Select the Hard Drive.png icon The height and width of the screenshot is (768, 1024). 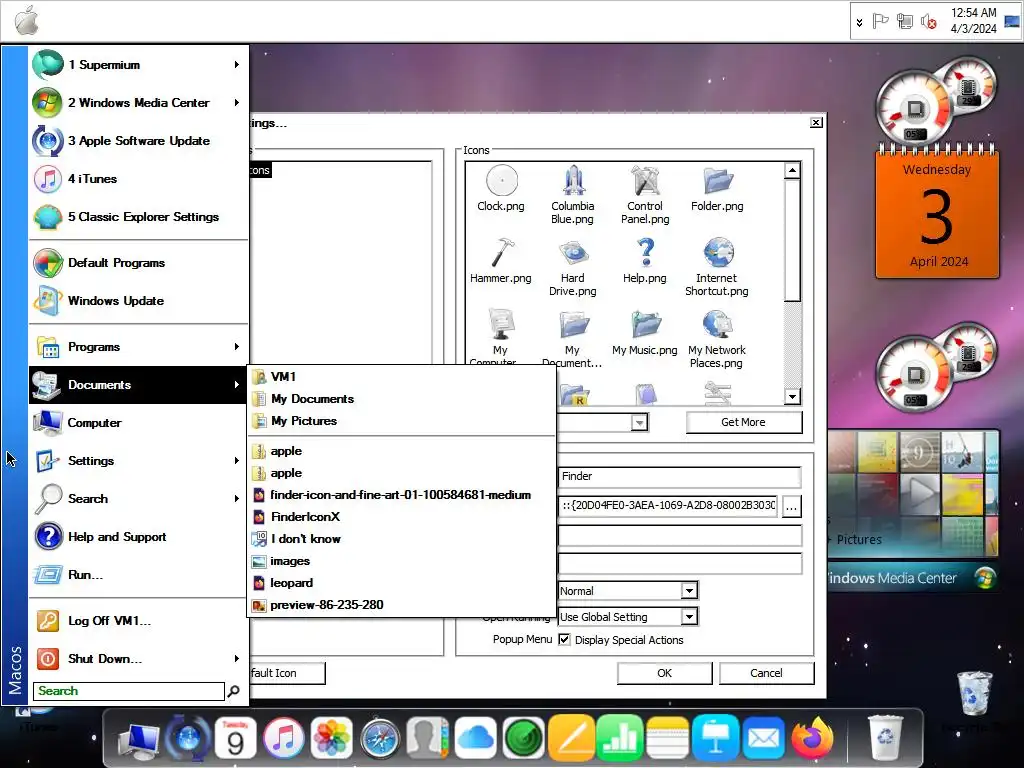click(573, 267)
